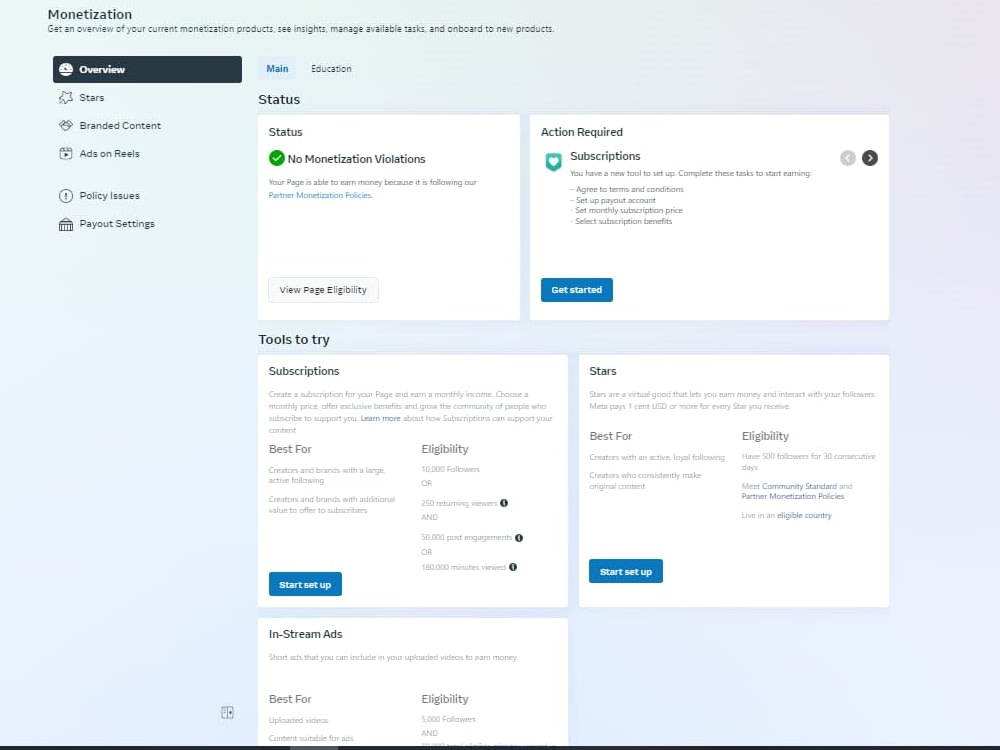Viewport: 1000px width, 750px height.
Task: Switch to the Education tab
Action: click(331, 69)
